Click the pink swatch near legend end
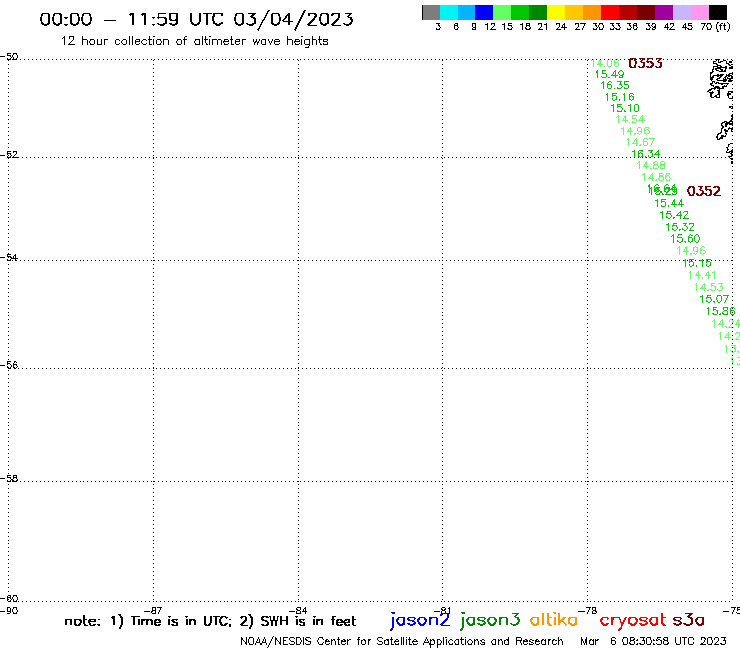The image size is (740, 650). pos(699,12)
